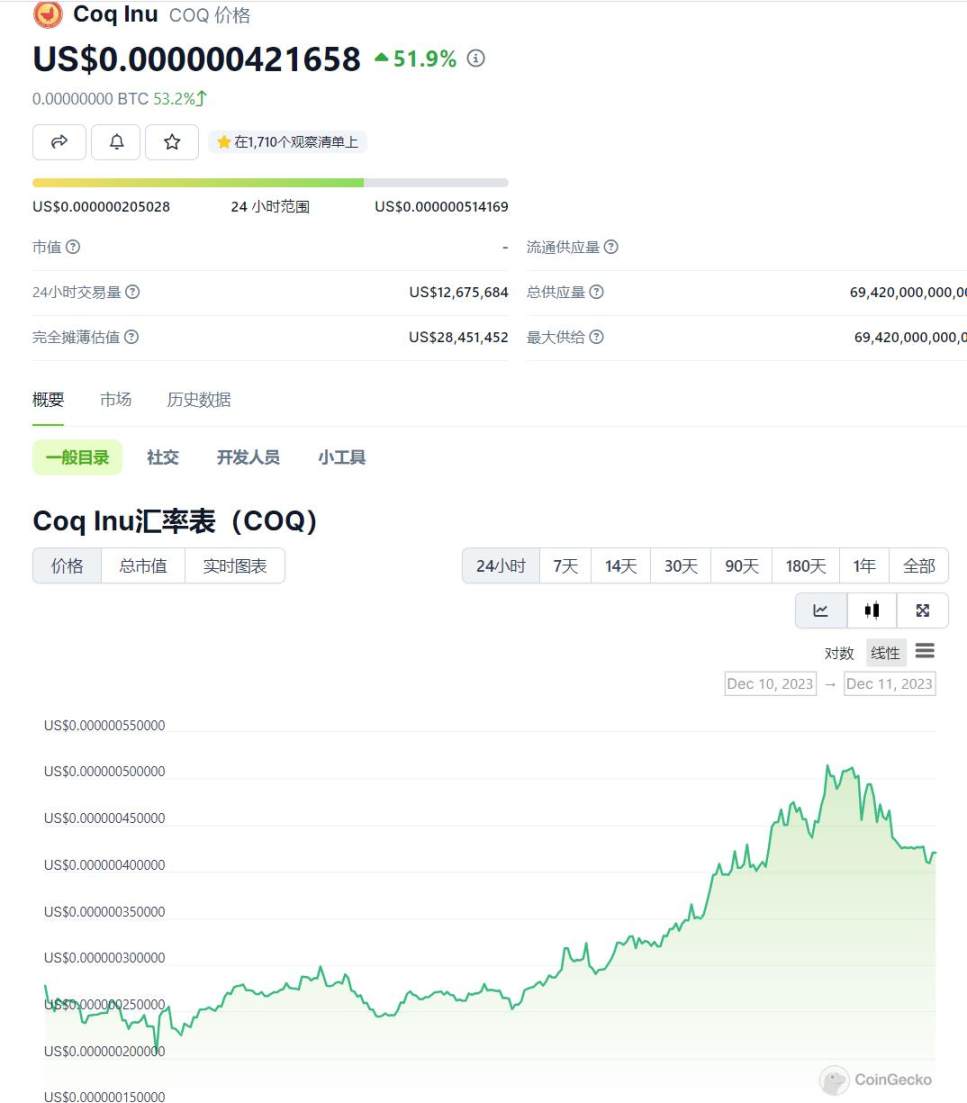Open the chart hamburger menu
Screen dimensions: 967x1103
(925, 652)
